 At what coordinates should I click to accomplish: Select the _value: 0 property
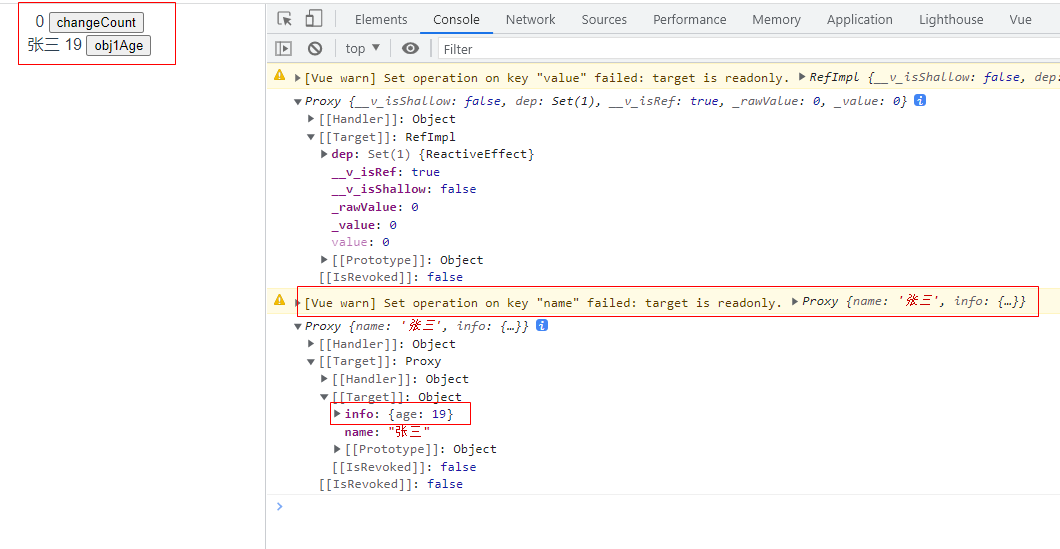[x=364, y=224]
